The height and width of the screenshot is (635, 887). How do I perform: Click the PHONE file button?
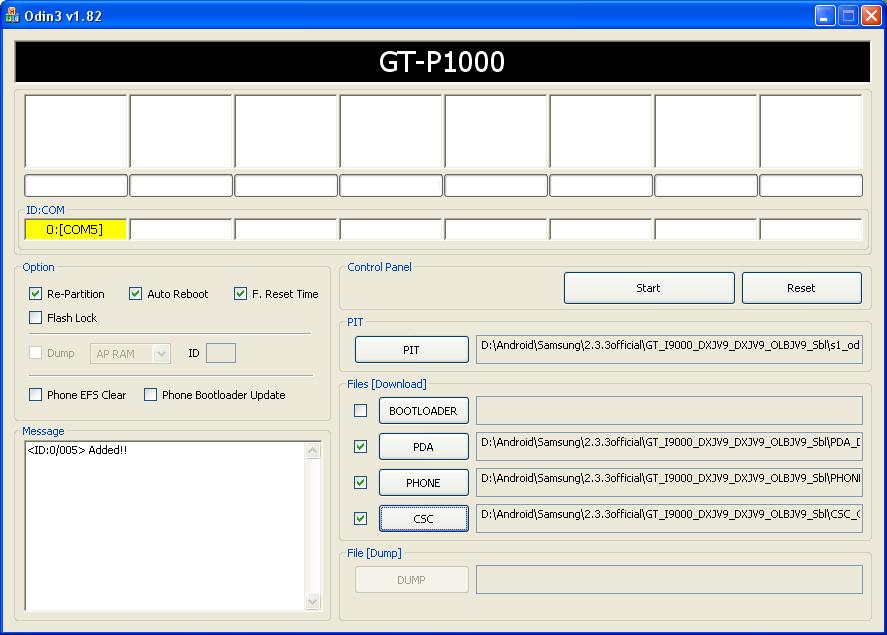pyautogui.click(x=423, y=482)
